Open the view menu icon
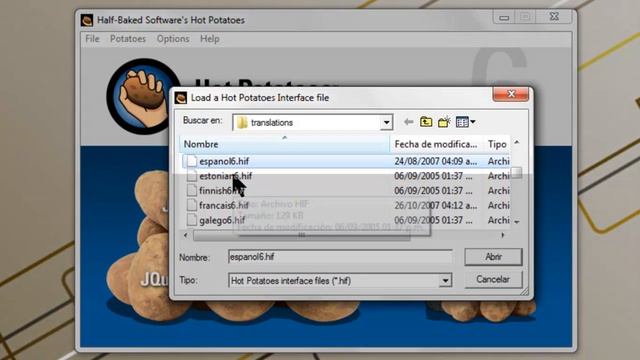 pos(465,122)
